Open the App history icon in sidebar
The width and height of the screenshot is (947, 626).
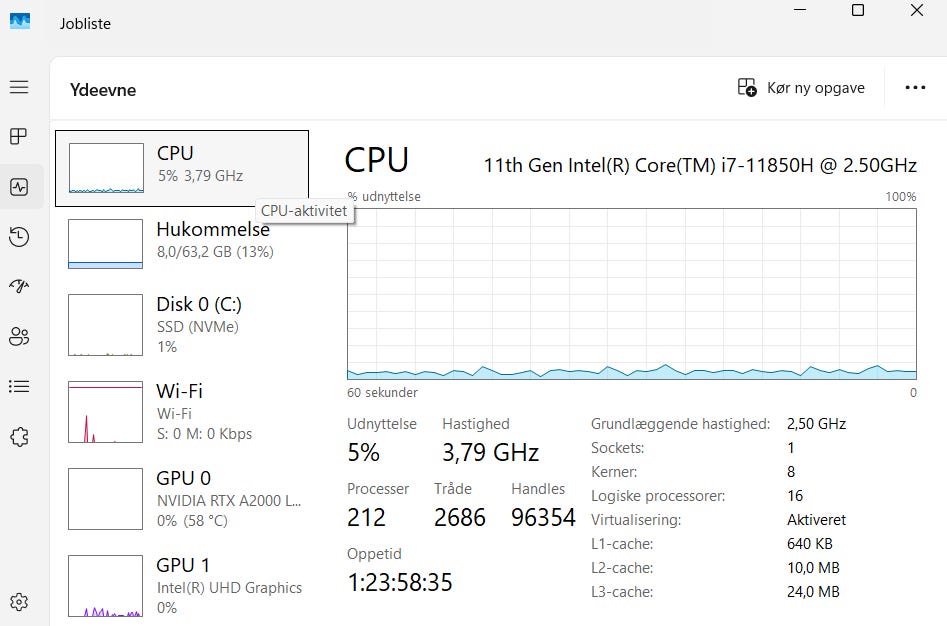click(x=19, y=237)
